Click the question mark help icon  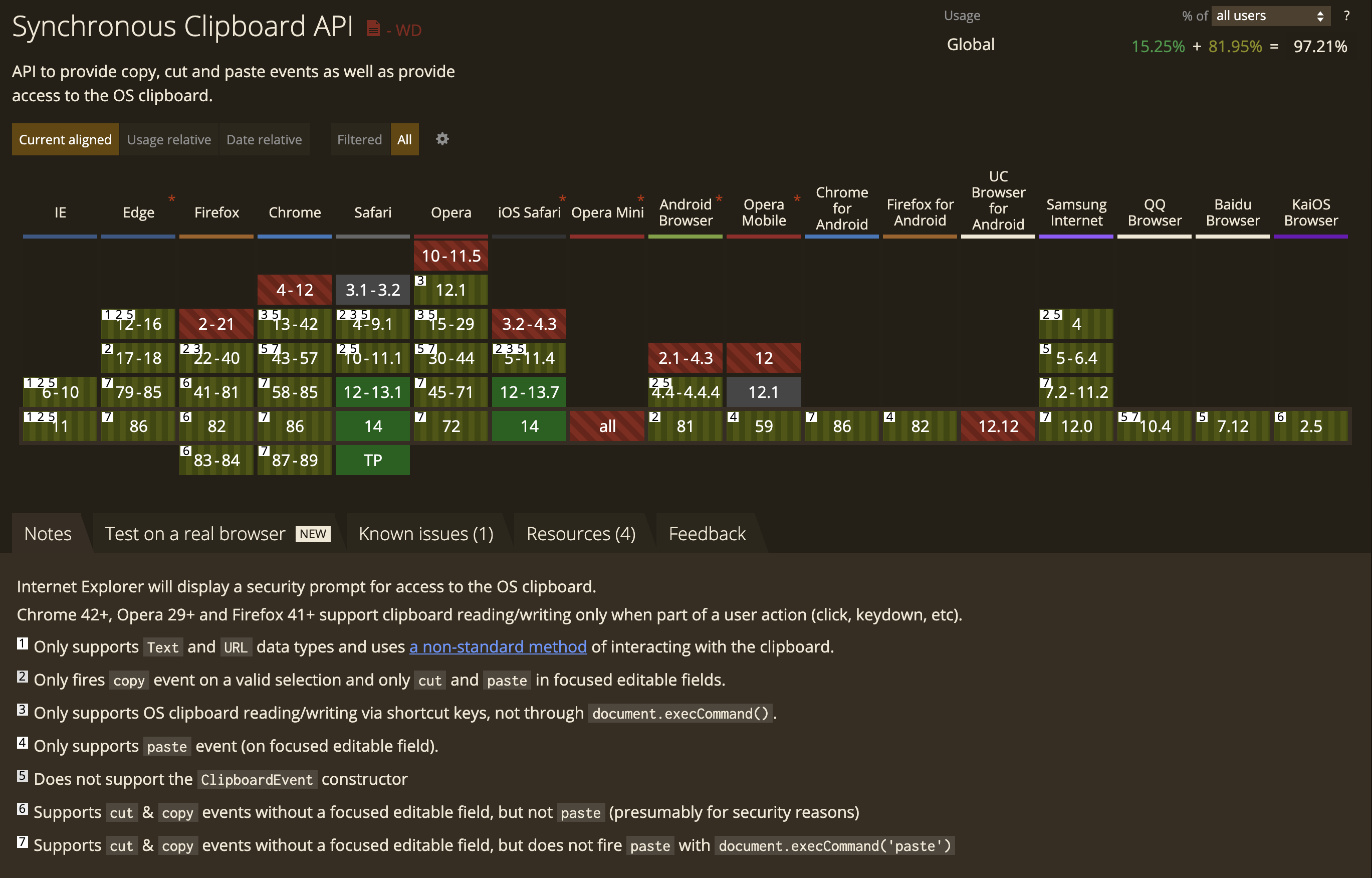point(1346,16)
